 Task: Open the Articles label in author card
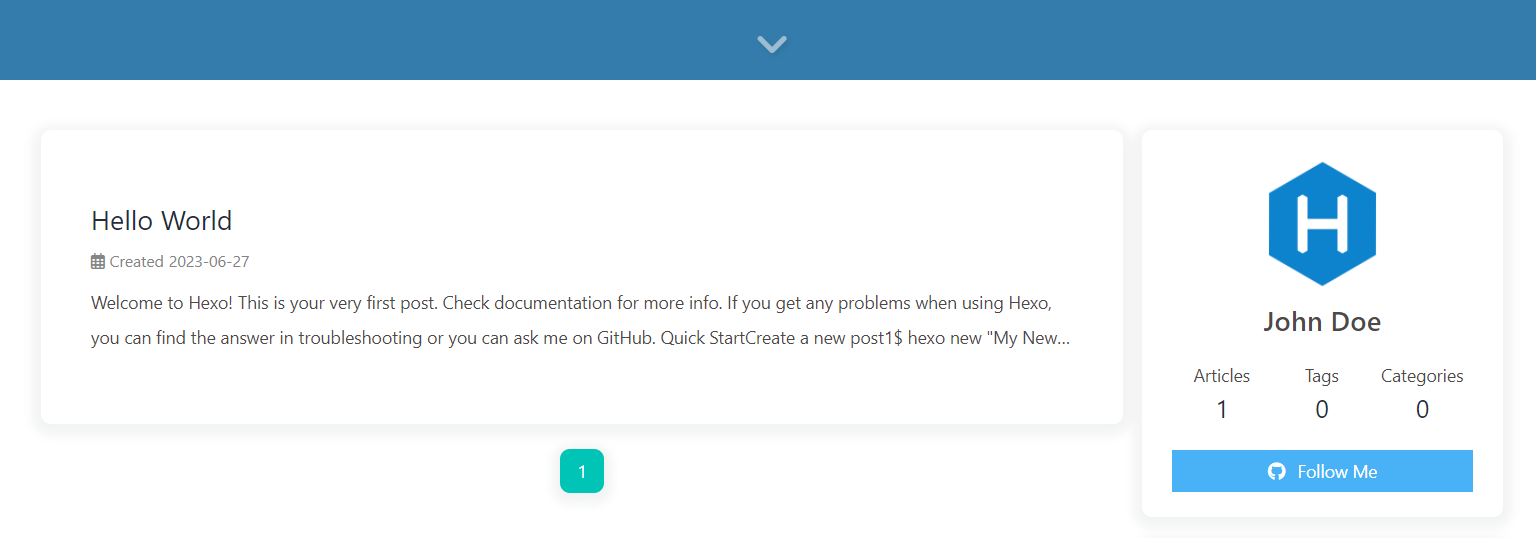[x=1222, y=376]
